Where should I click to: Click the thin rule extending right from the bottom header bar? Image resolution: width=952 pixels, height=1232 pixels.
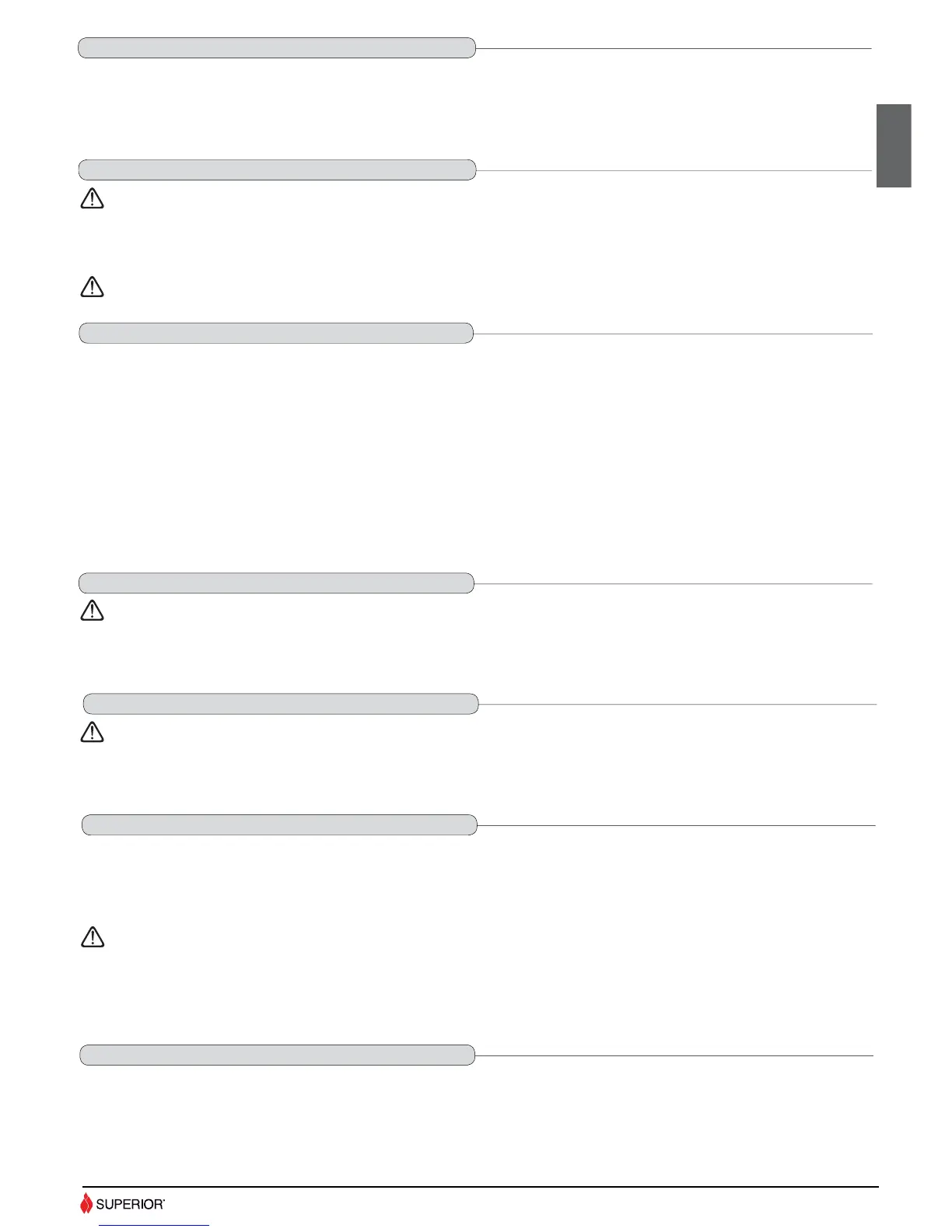point(674,1055)
